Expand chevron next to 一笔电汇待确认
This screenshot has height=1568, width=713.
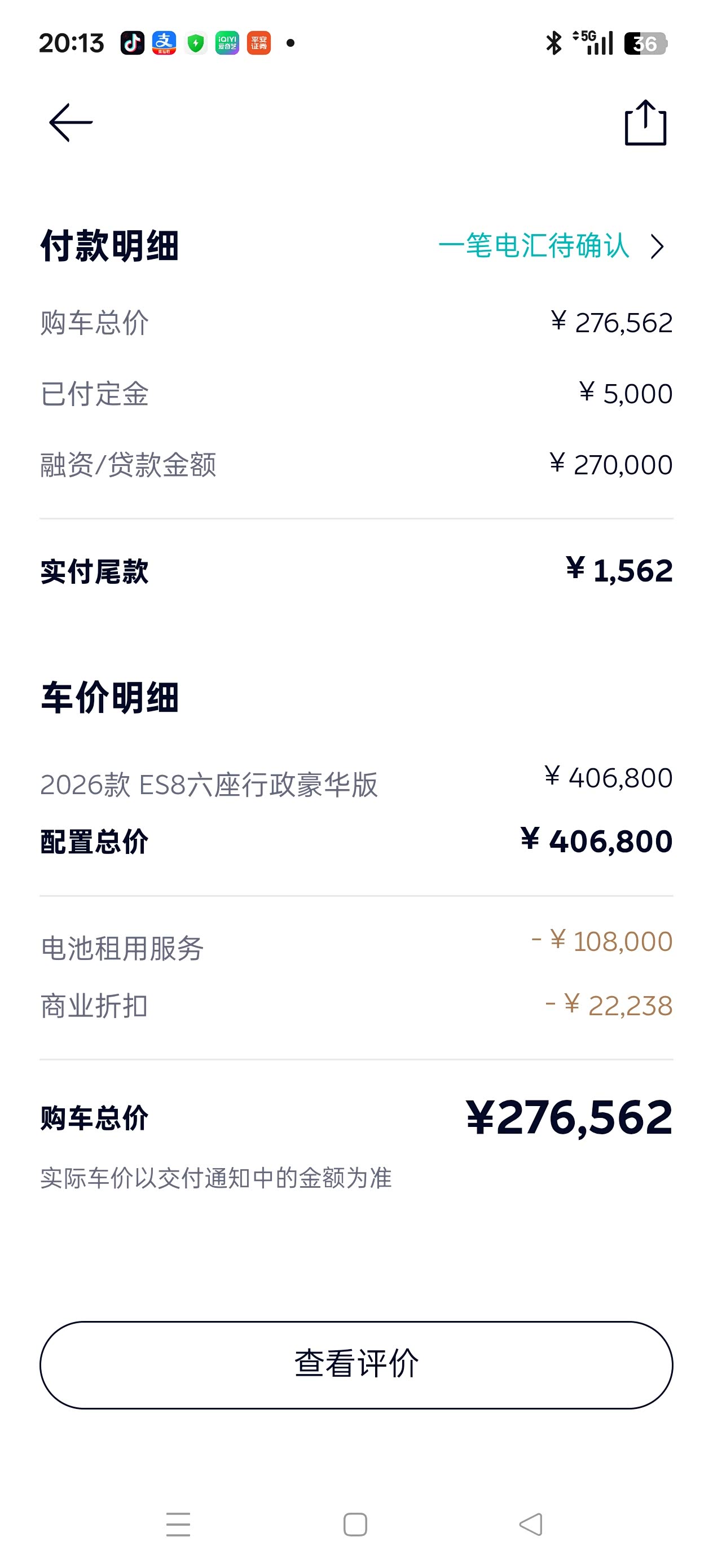[657, 246]
